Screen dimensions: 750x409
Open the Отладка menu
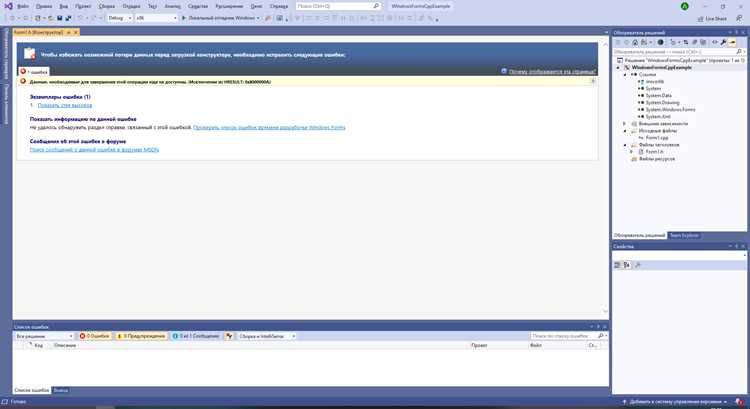tap(131, 6)
